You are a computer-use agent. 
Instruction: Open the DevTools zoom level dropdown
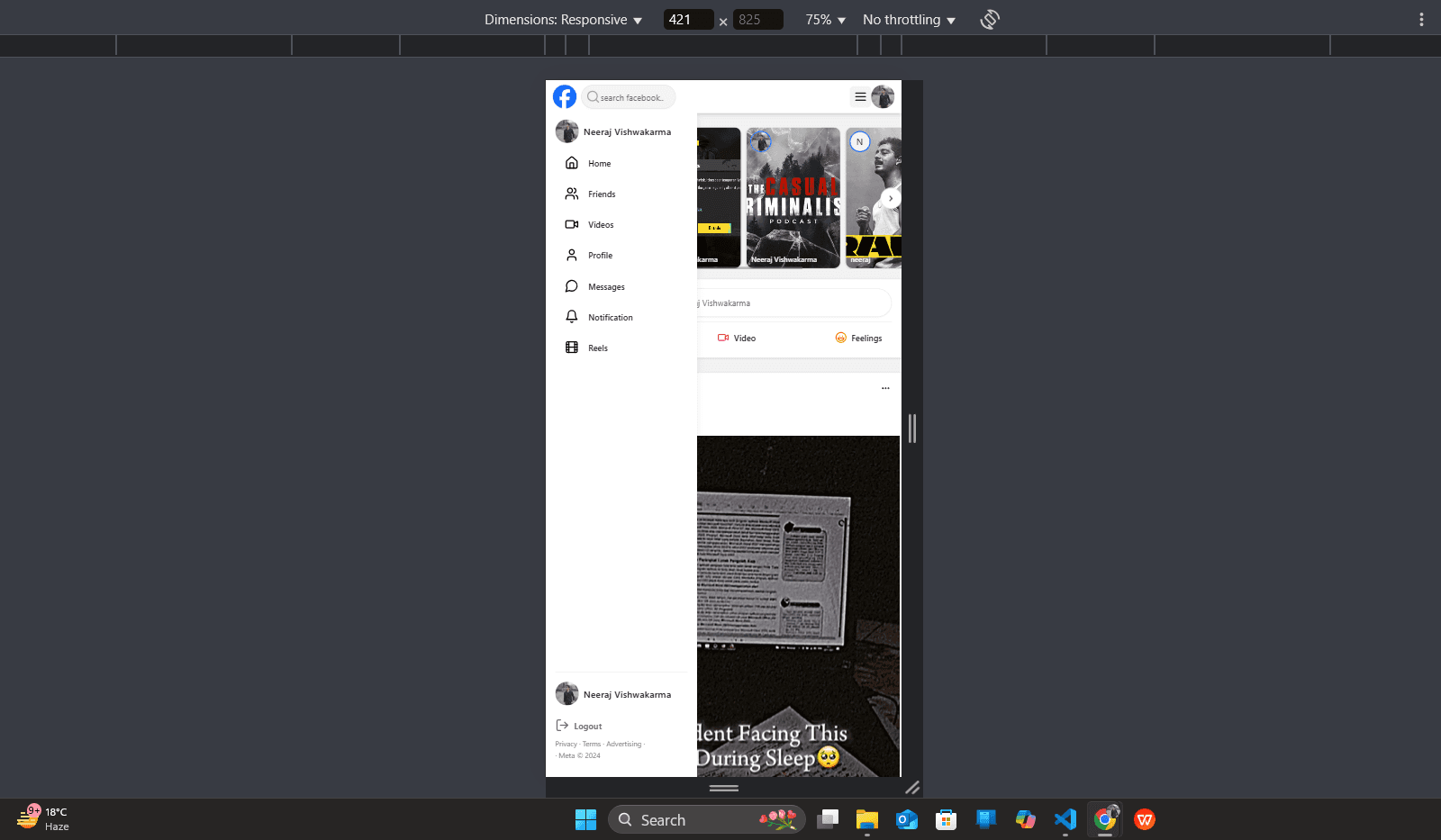point(822,19)
